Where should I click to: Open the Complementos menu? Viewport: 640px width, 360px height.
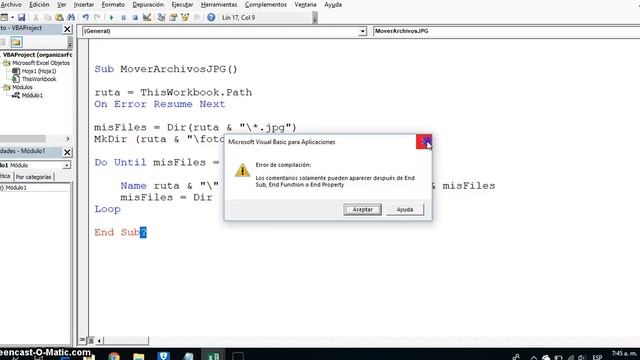pos(266,4)
